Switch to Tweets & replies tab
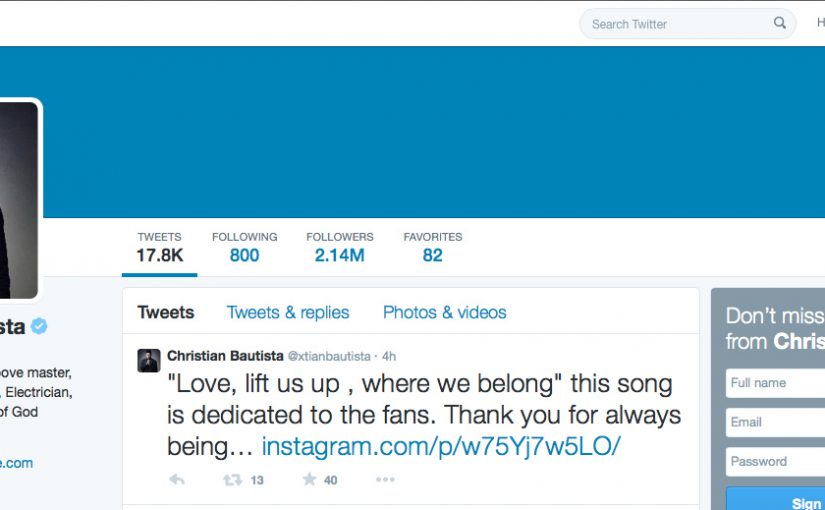825x510 pixels. coord(288,312)
